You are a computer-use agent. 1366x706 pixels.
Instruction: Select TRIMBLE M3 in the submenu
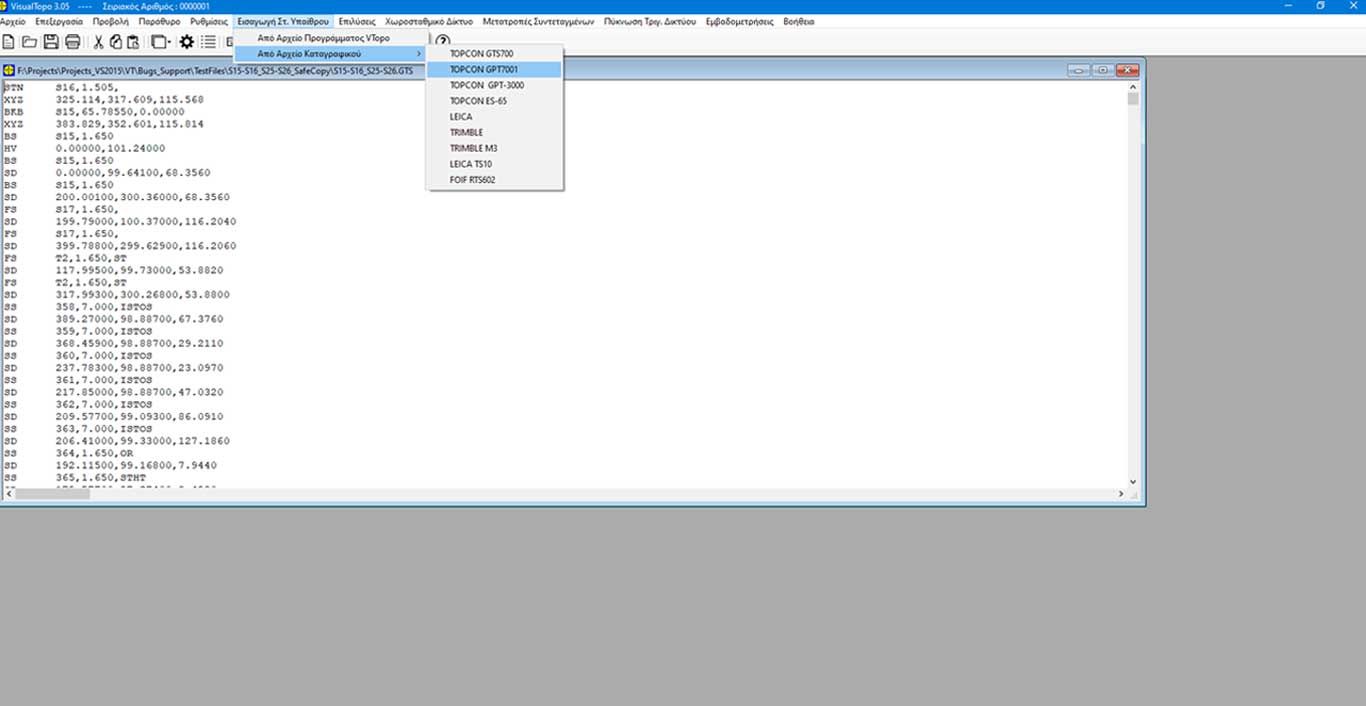(x=473, y=148)
